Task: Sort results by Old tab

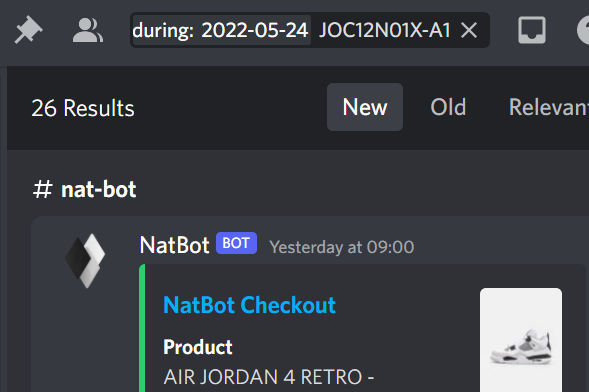Action: click(x=448, y=107)
